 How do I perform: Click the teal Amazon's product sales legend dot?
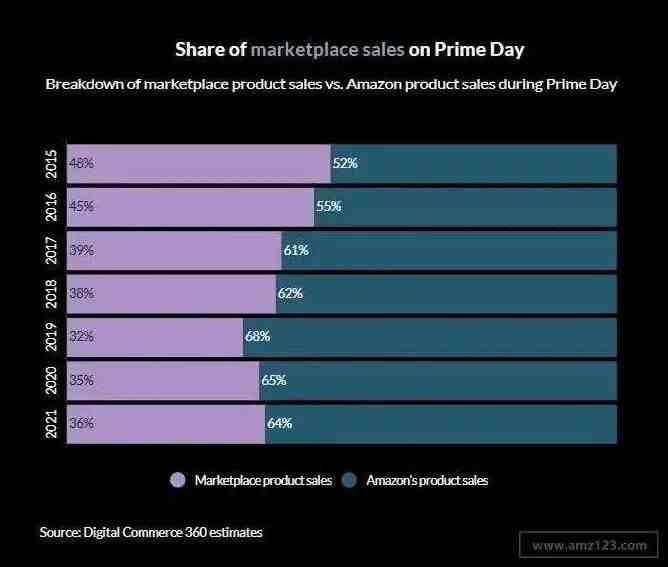[350, 480]
